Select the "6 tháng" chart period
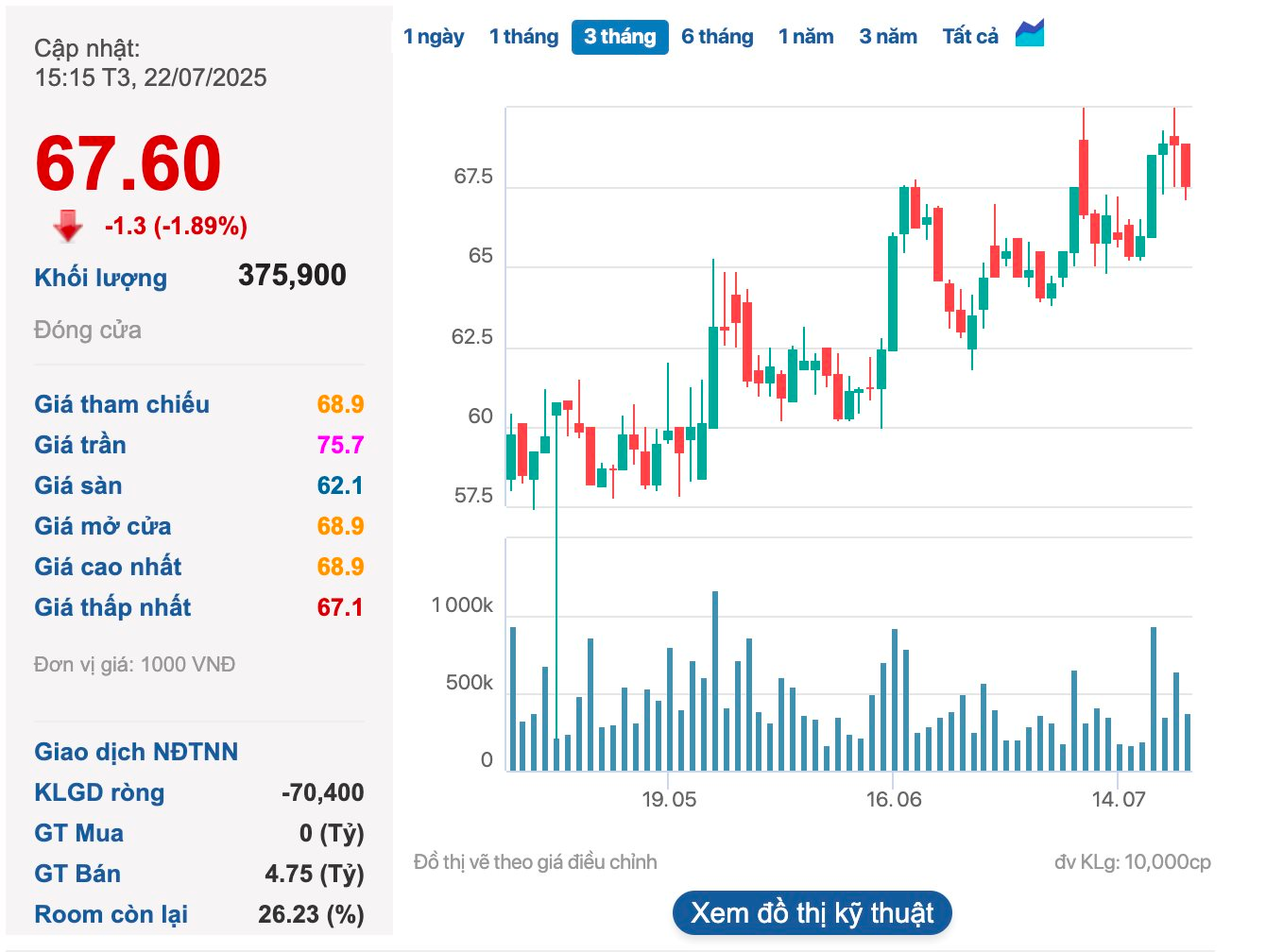The height and width of the screenshot is (952, 1266). click(717, 36)
